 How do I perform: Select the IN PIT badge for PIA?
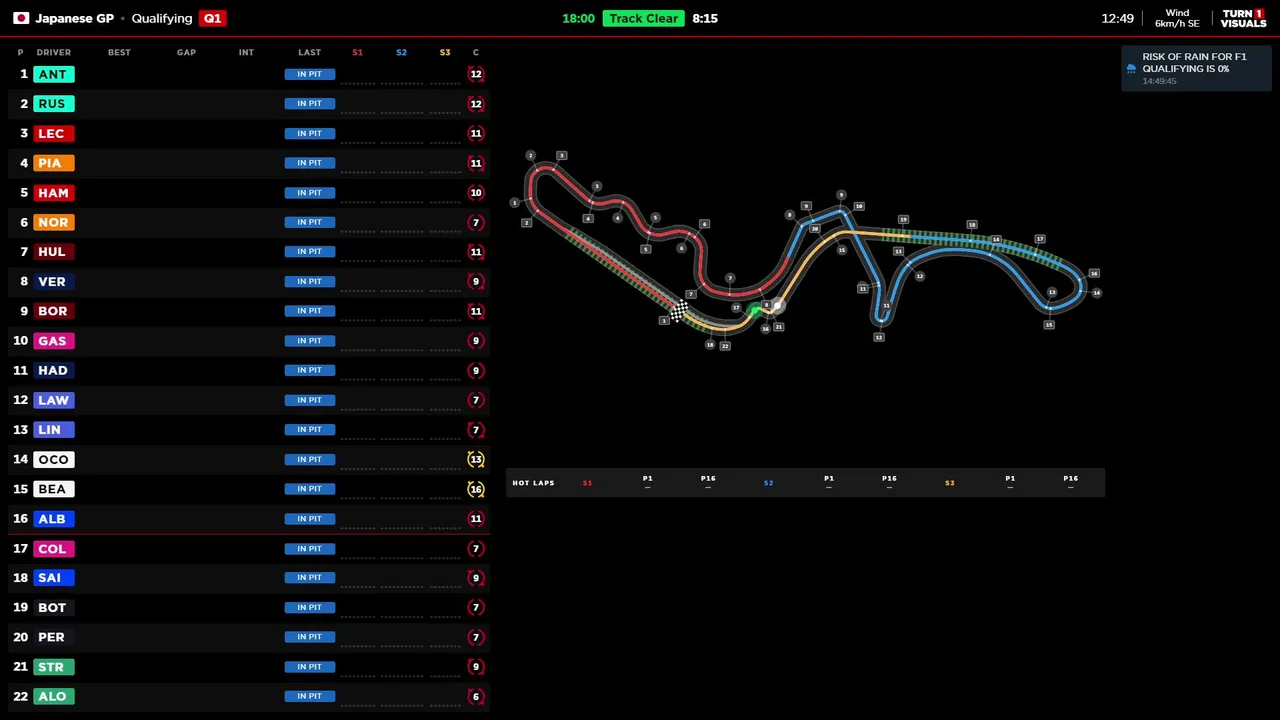coord(310,163)
